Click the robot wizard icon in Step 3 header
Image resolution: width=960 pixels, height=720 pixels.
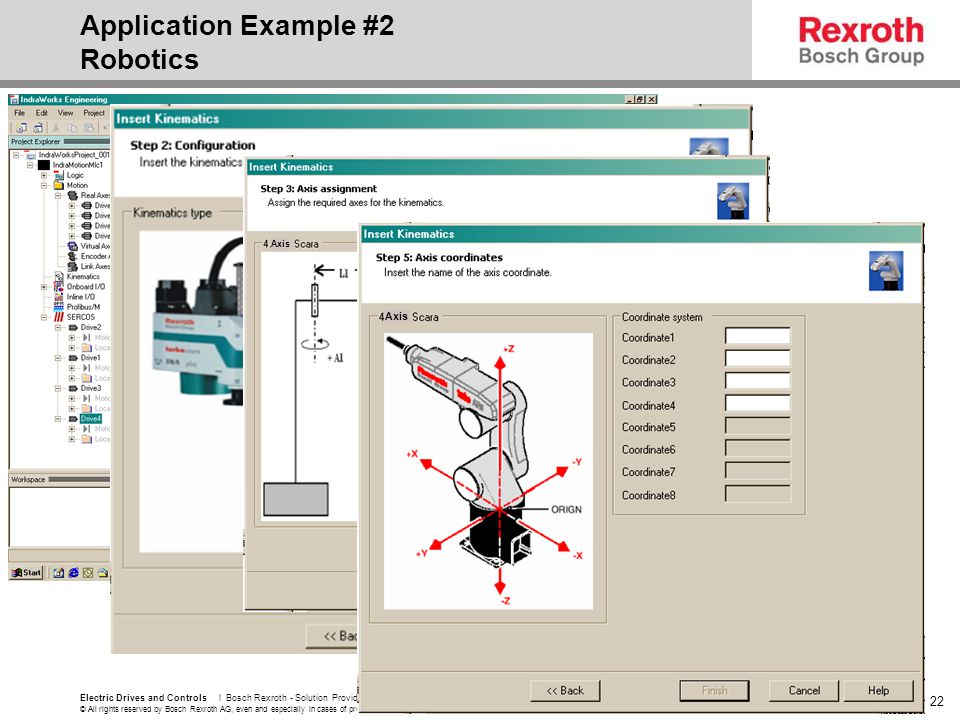[x=733, y=201]
